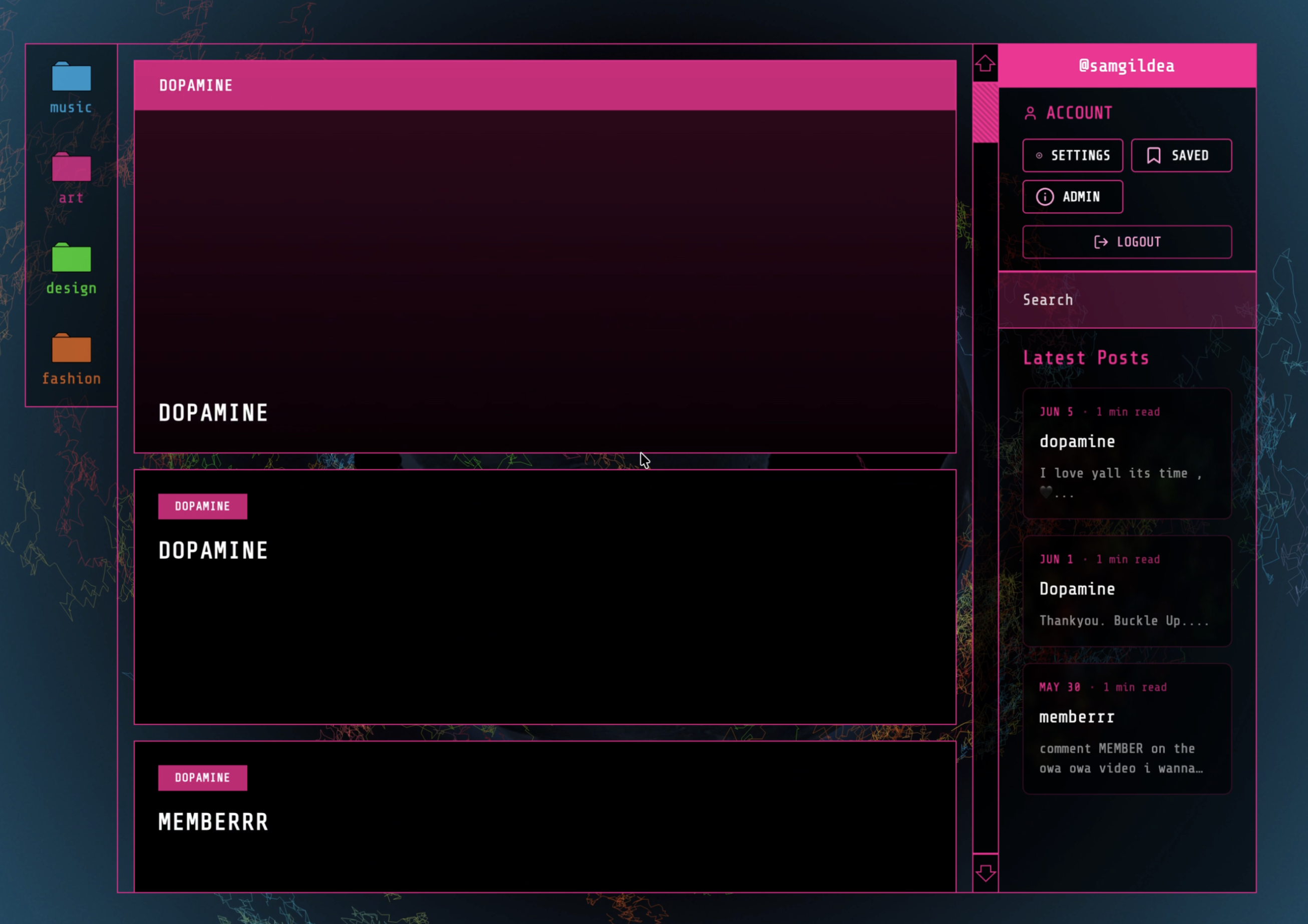This screenshot has height=924, width=1308.
Task: Select the art folder label
Action: click(71, 198)
